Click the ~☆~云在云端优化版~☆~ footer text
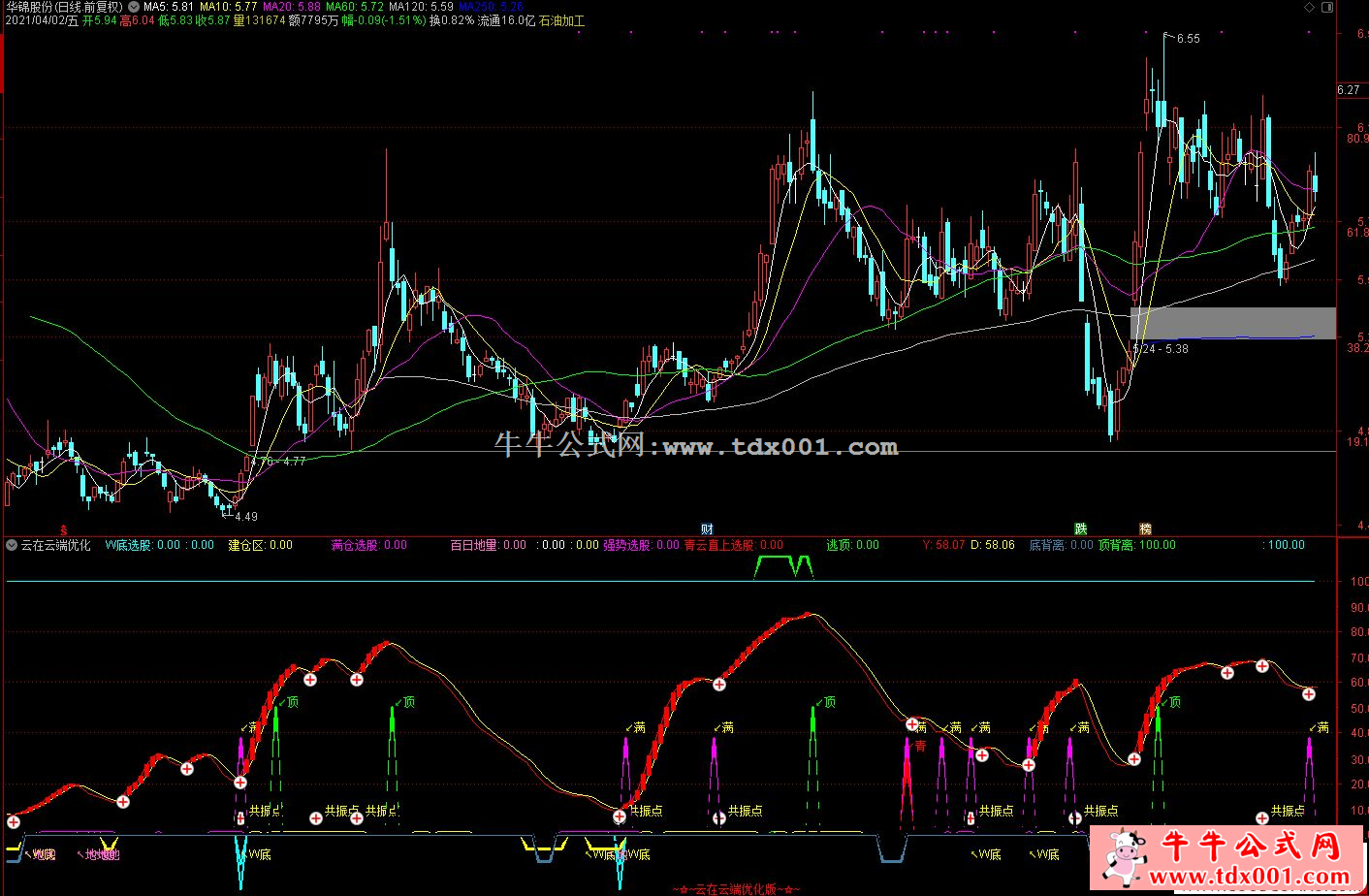This screenshot has width=1369, height=896. (x=736, y=888)
